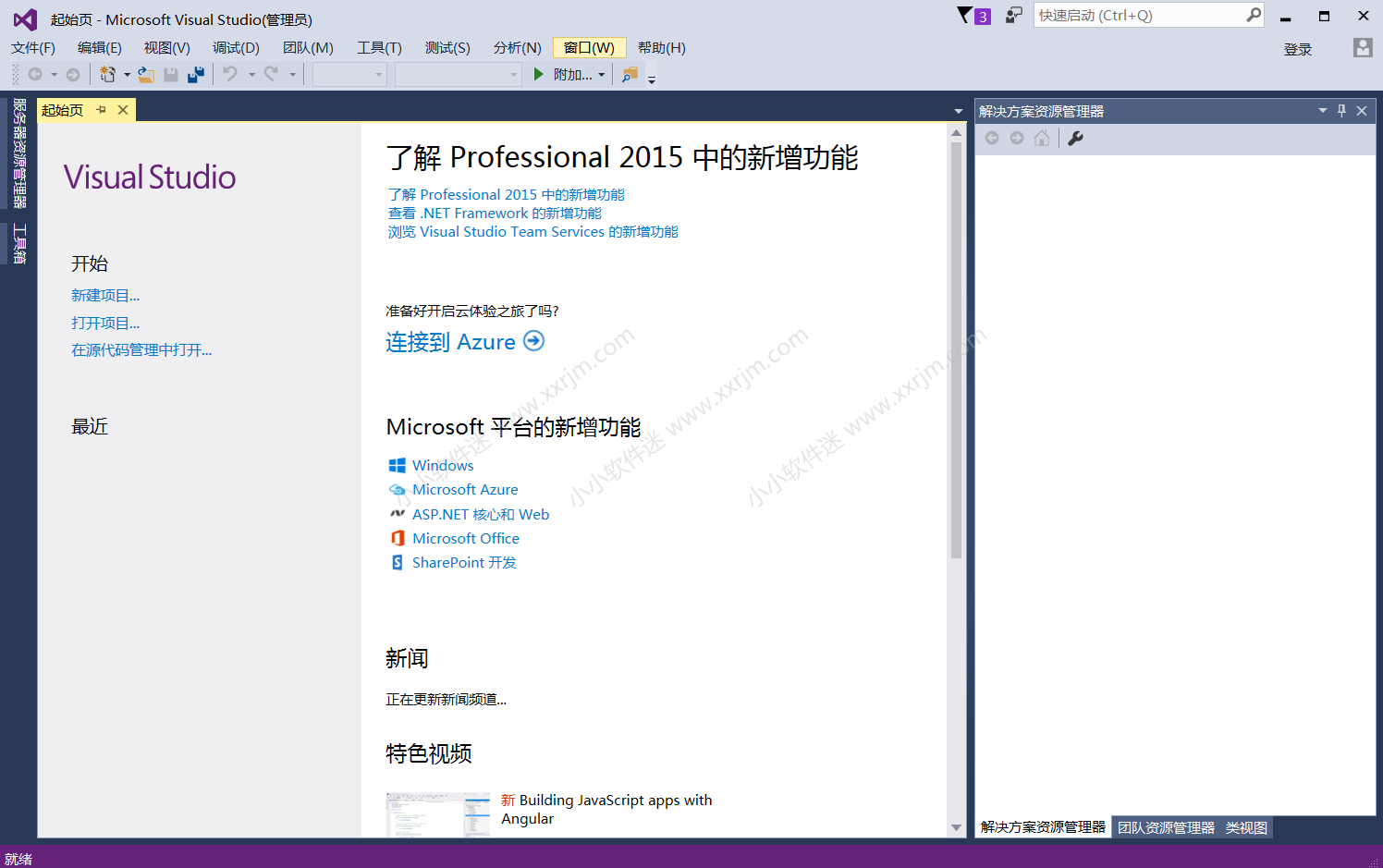1383x868 pixels.
Task: Click the start page vertical scrollbar thumb
Action: [956, 349]
